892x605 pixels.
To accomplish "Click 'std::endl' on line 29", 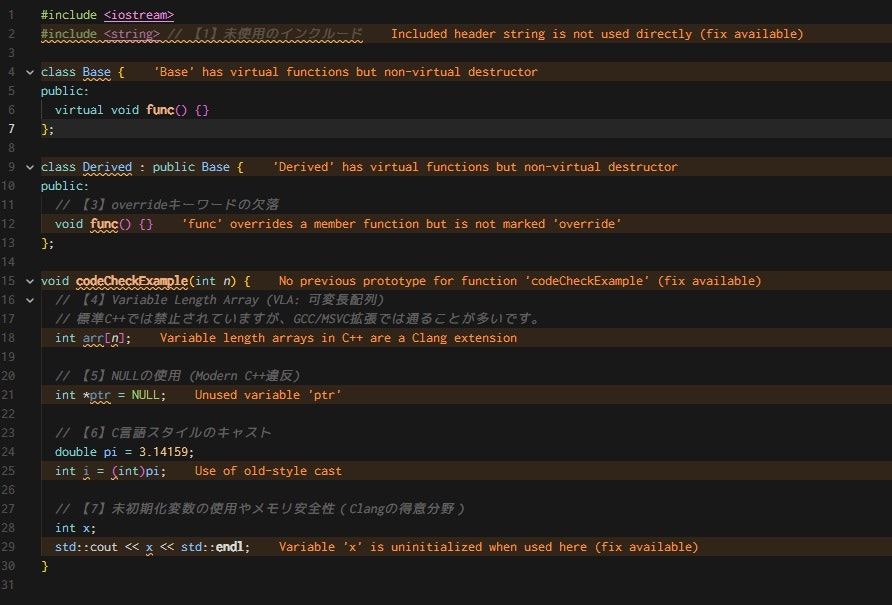I will pos(212,547).
